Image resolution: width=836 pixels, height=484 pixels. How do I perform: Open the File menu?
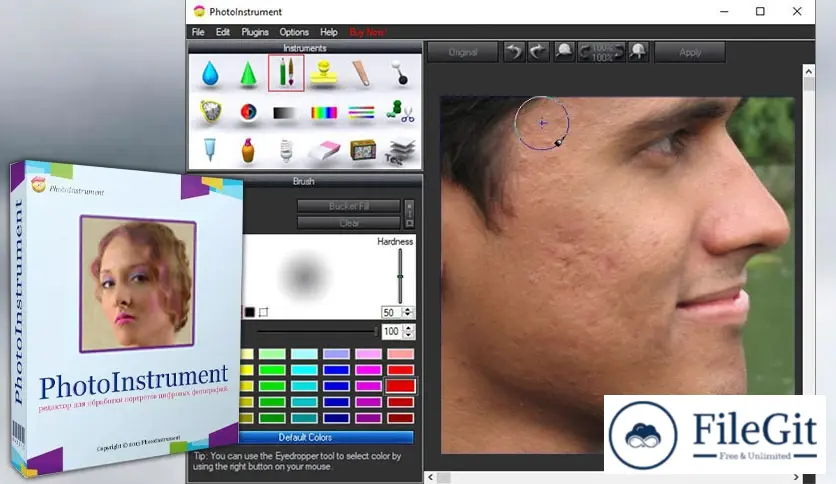(198, 32)
